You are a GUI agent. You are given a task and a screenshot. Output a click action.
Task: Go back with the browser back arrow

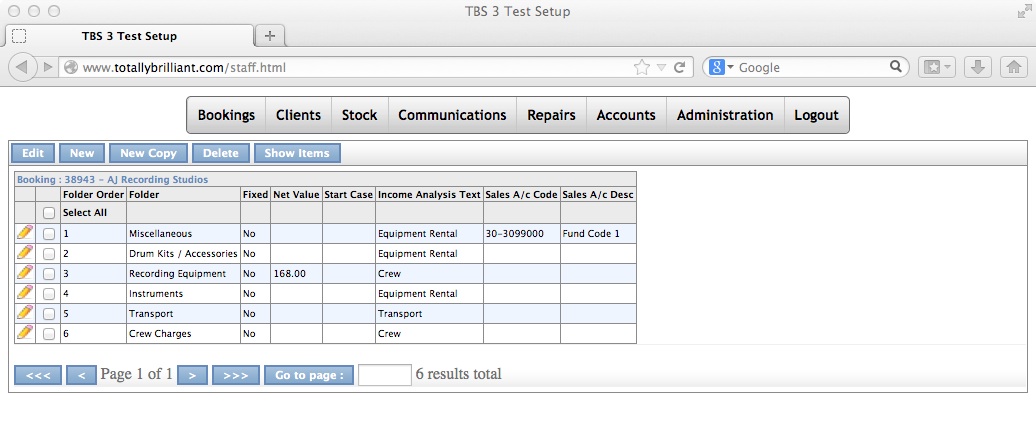click(x=22, y=67)
